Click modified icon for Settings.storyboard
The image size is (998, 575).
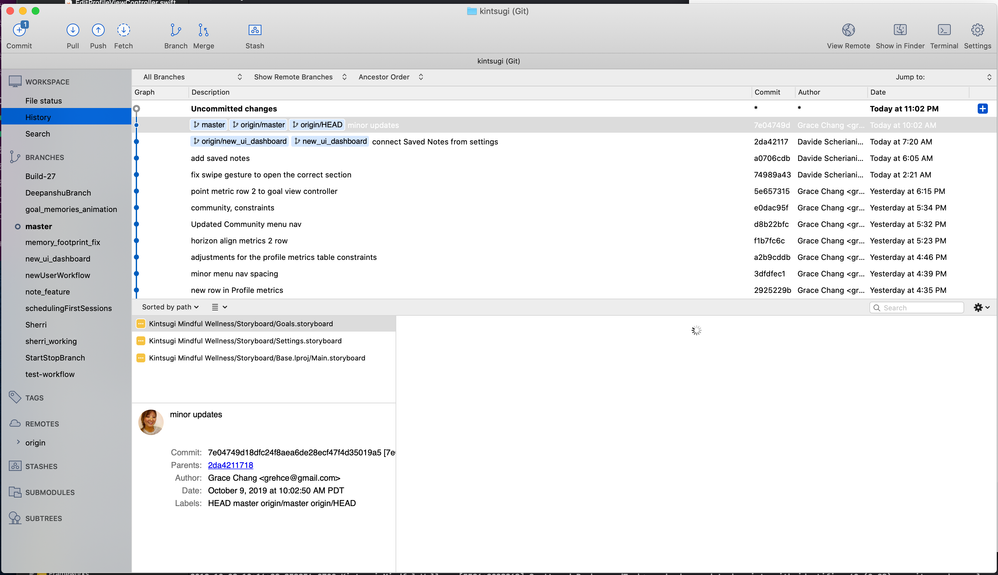[141, 341]
